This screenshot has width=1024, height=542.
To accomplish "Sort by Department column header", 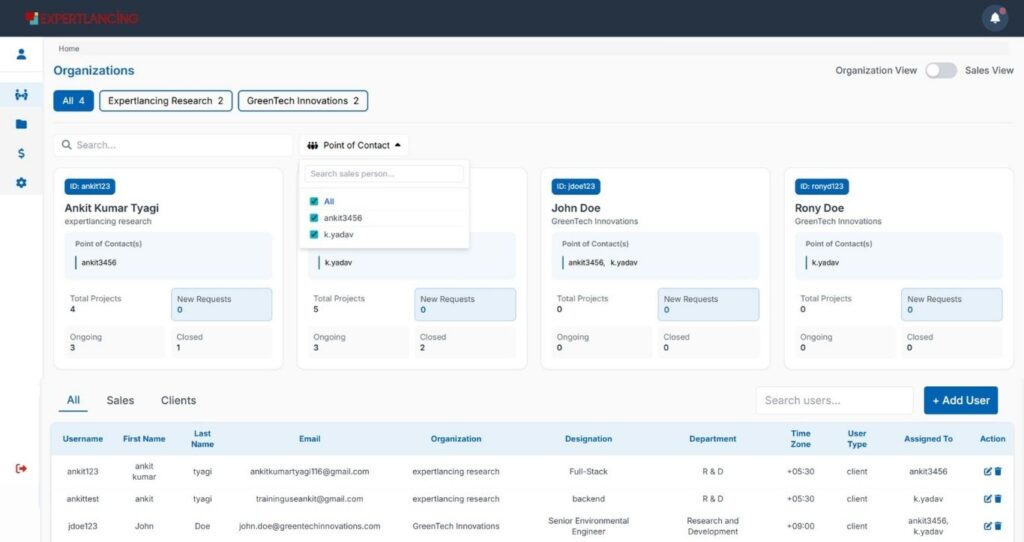I will click(712, 439).
